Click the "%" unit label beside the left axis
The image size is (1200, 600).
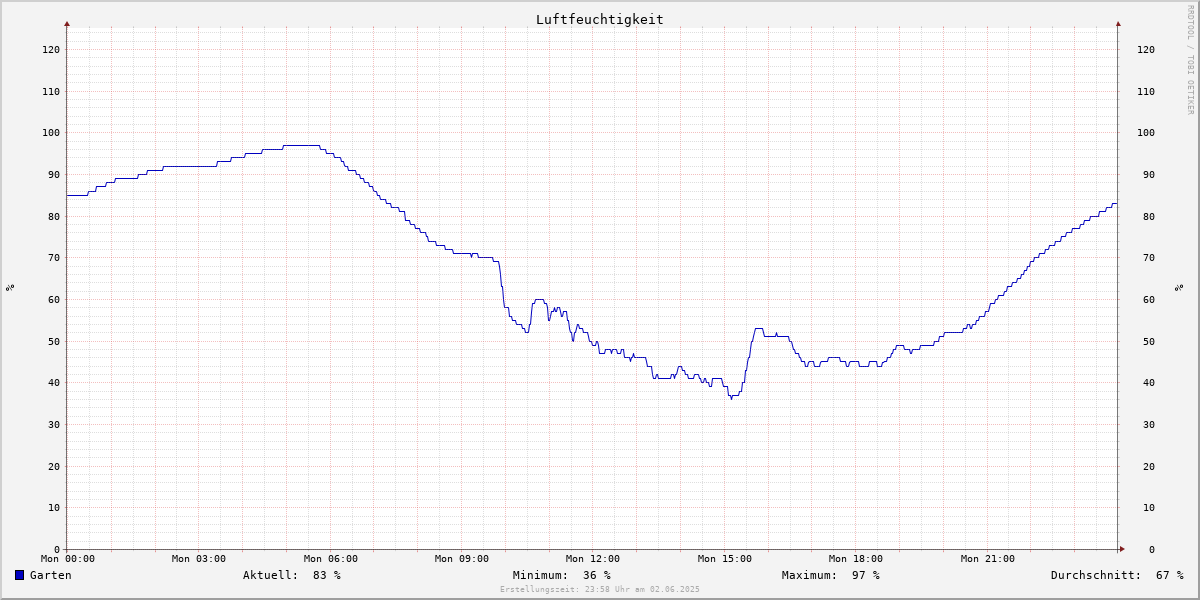pyautogui.click(x=10, y=288)
